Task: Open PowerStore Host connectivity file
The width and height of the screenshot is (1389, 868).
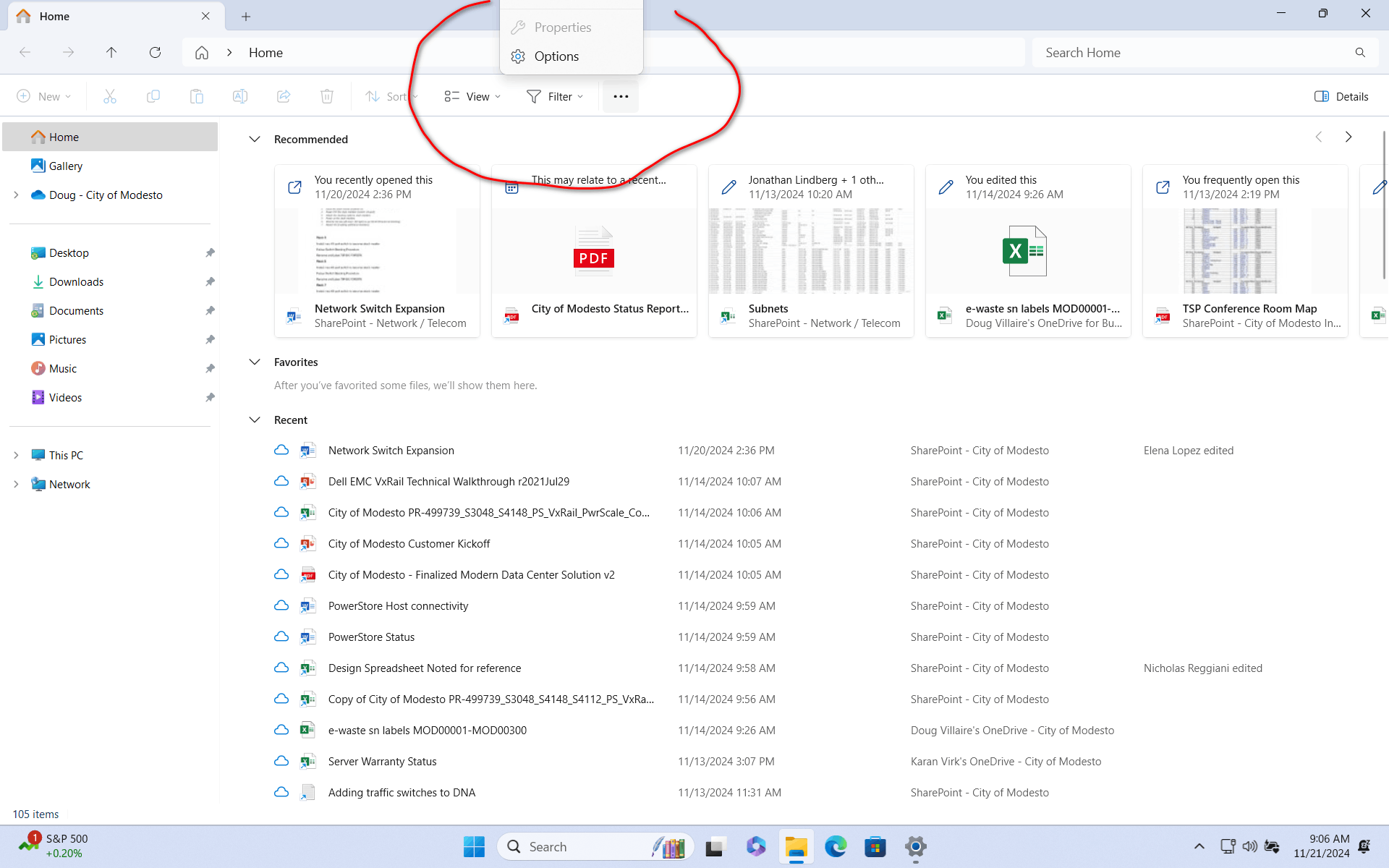Action: coord(398,606)
